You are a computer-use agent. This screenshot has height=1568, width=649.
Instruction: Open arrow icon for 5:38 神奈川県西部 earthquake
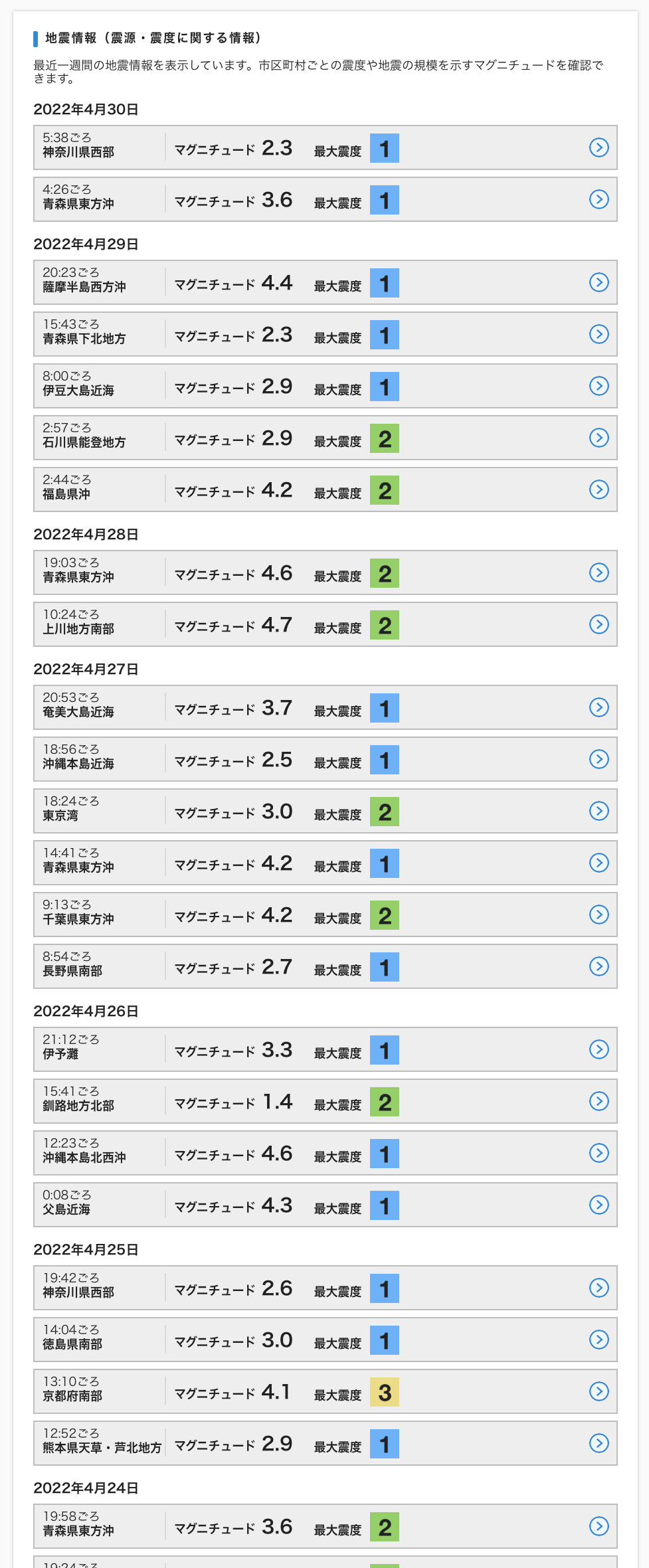[x=599, y=147]
